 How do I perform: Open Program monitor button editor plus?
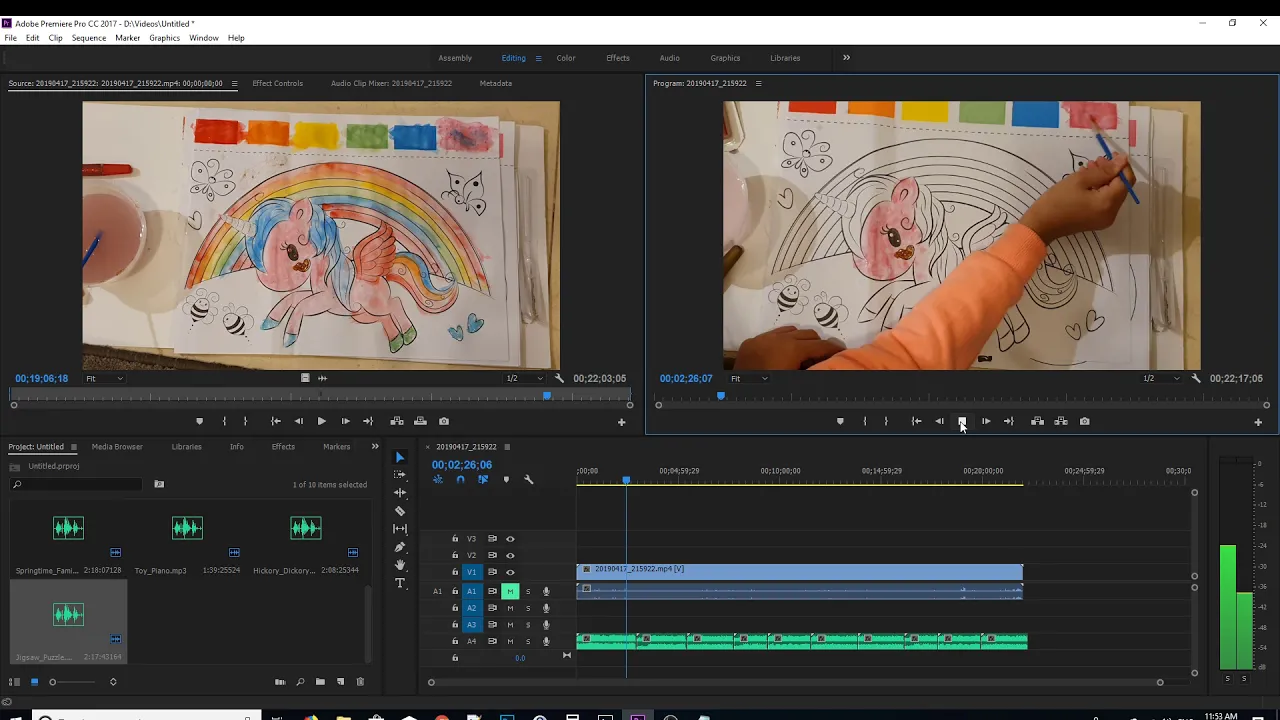tap(1258, 422)
